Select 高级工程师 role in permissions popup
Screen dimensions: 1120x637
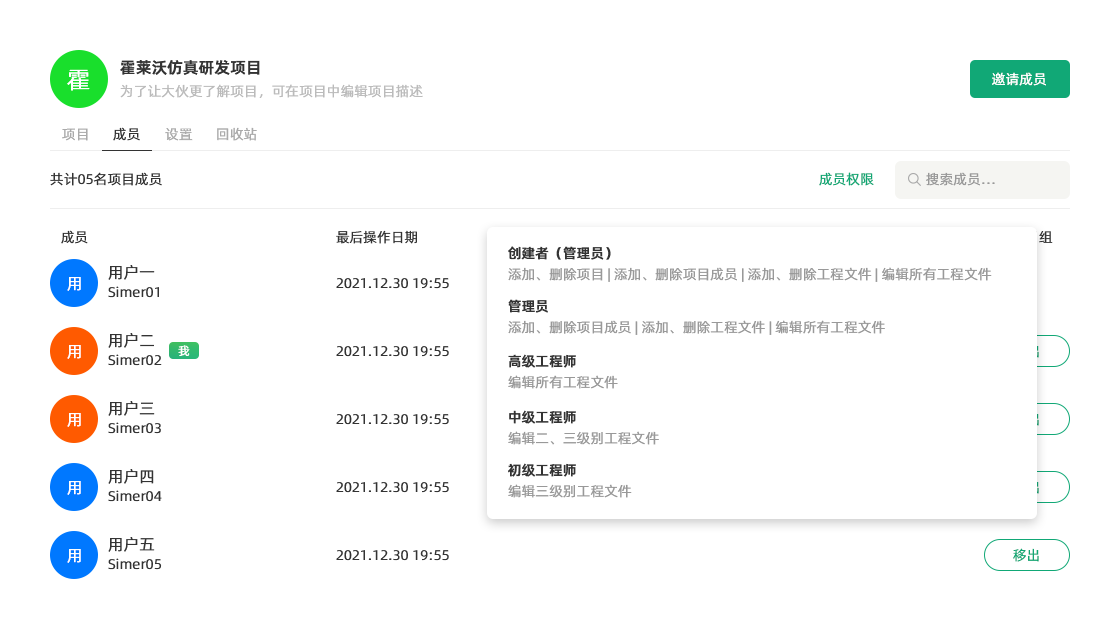(x=541, y=361)
